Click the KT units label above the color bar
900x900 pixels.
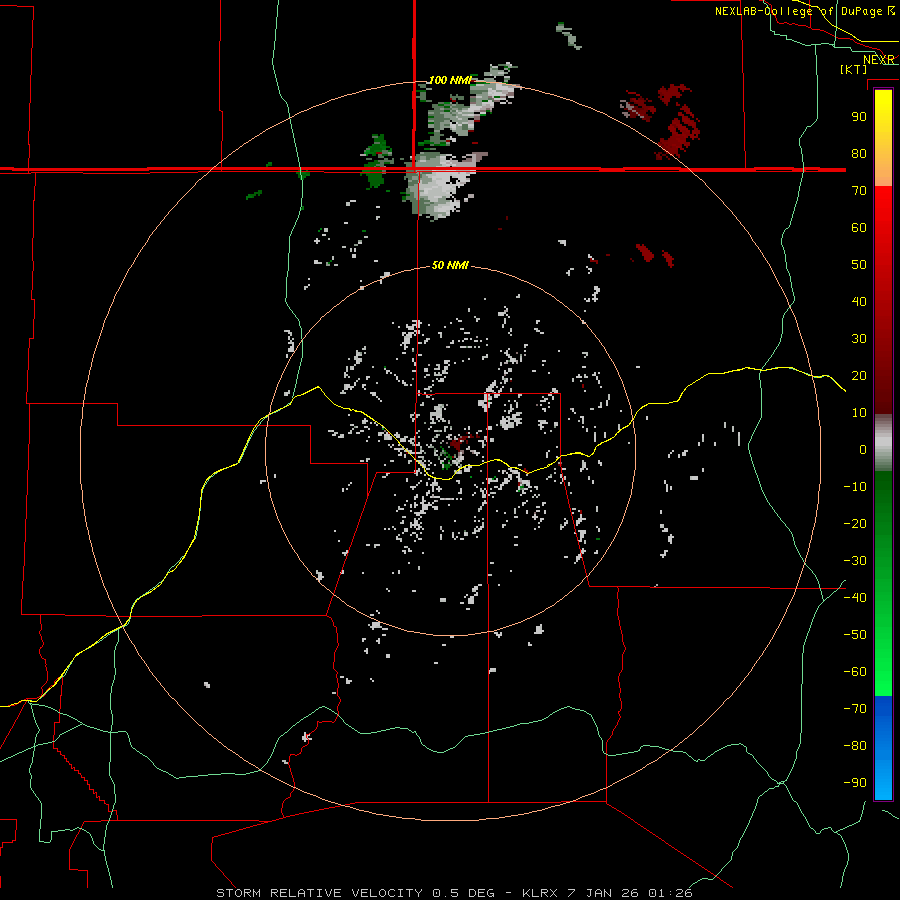click(x=854, y=69)
